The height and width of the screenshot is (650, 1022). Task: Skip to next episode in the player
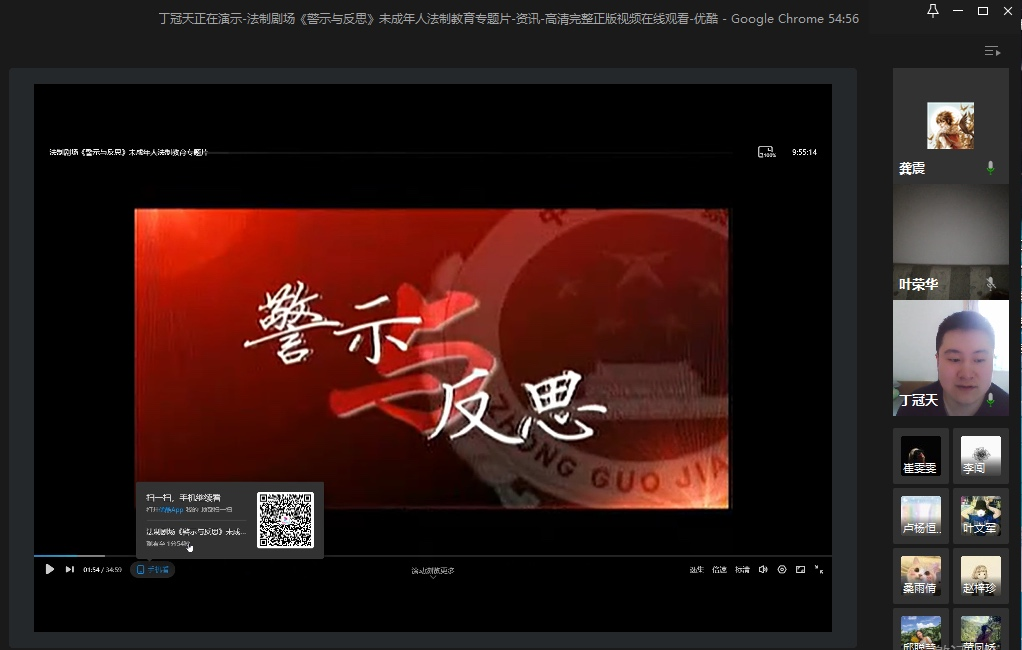pos(70,569)
